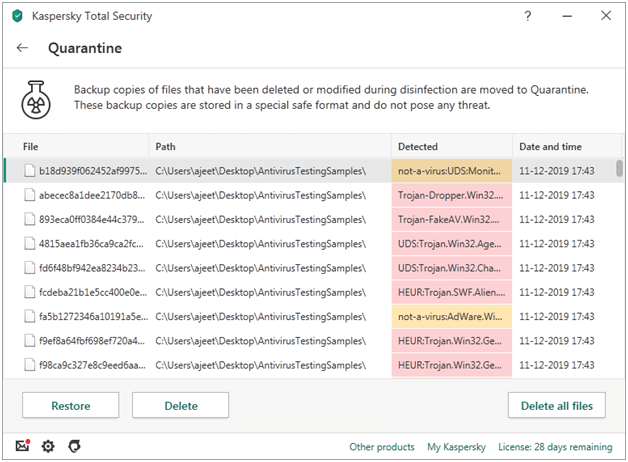Open help with the question mark
628x462 pixels.
528,16
